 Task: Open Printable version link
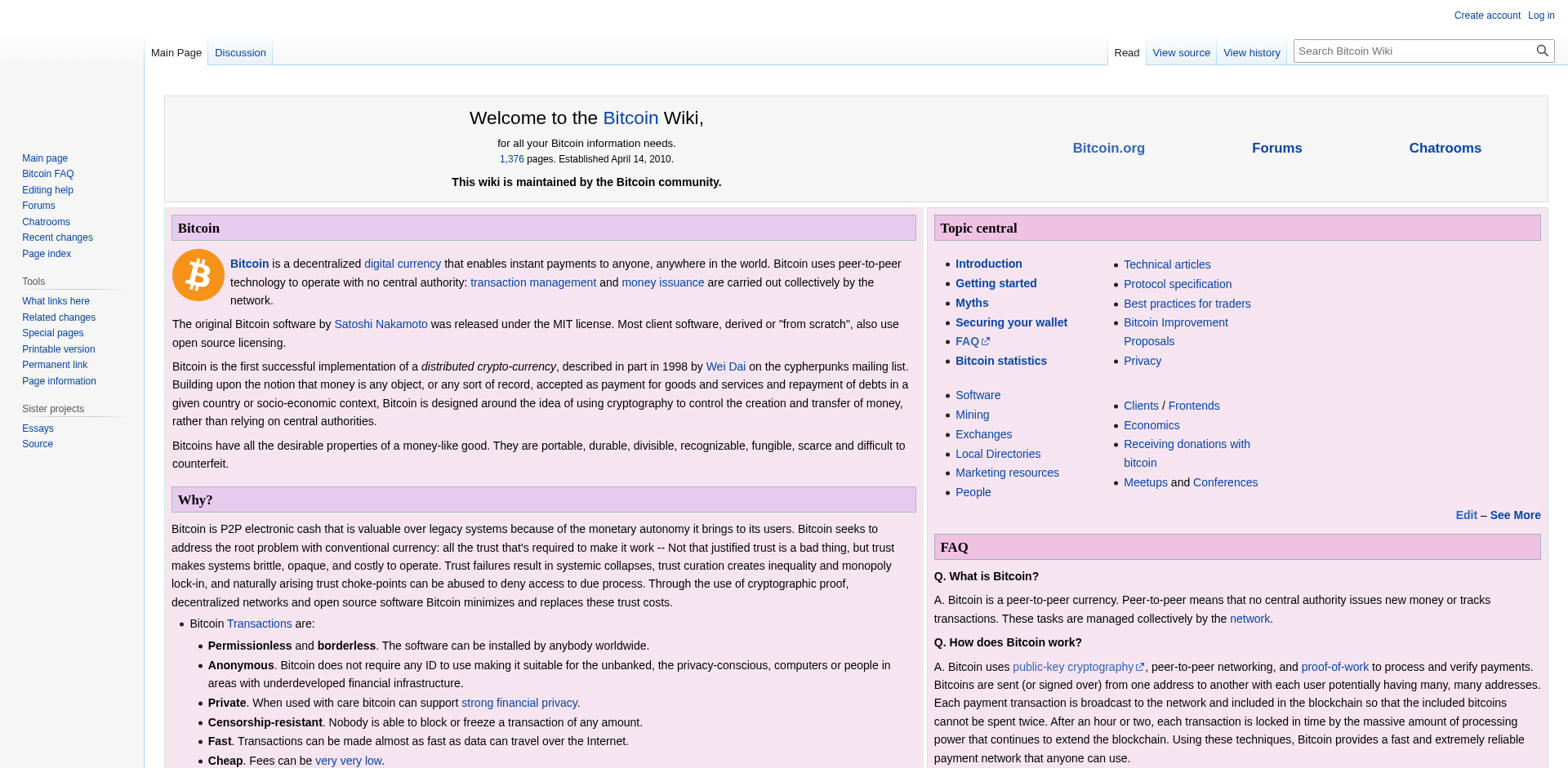(x=59, y=349)
